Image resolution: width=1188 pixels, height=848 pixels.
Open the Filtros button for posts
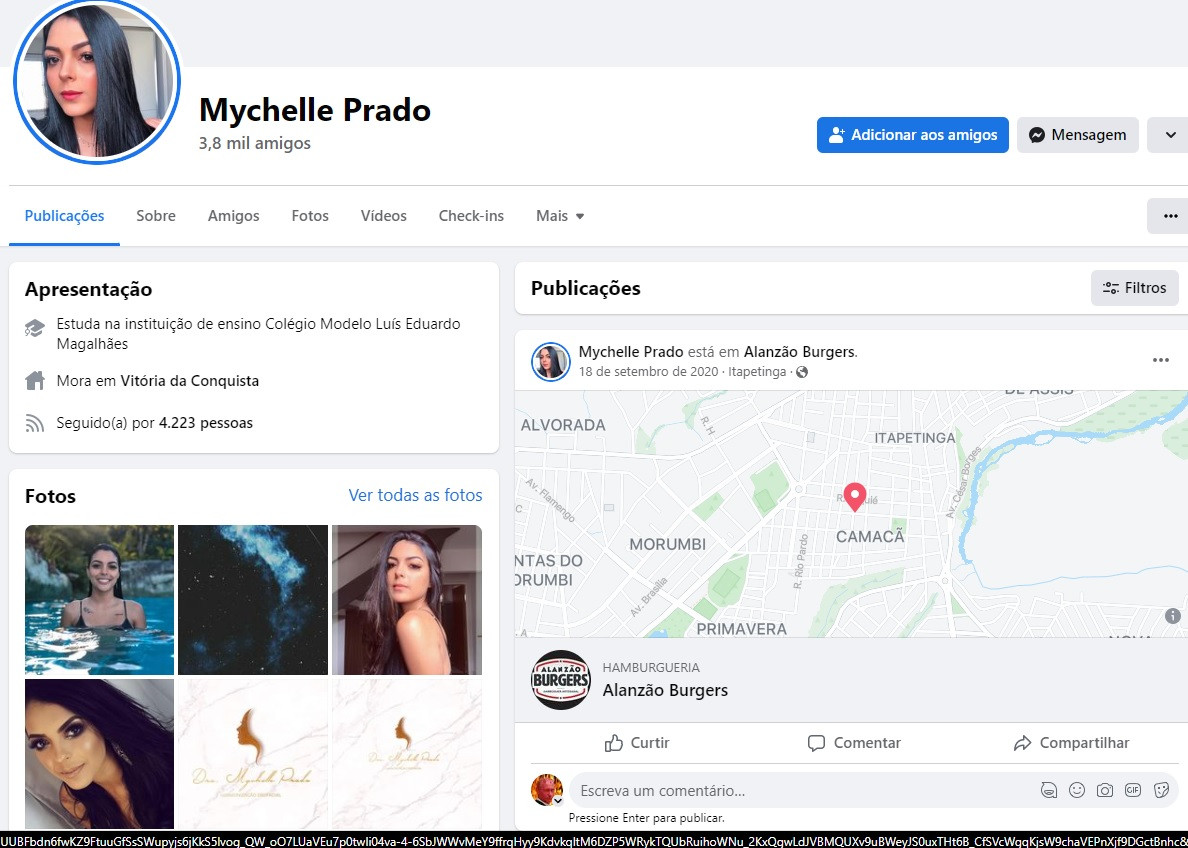click(1134, 288)
